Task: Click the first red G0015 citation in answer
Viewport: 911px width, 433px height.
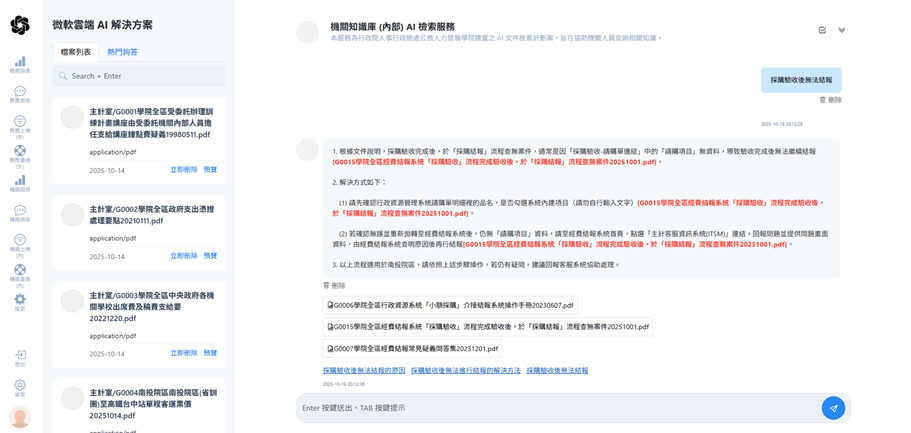Action: (x=497, y=162)
